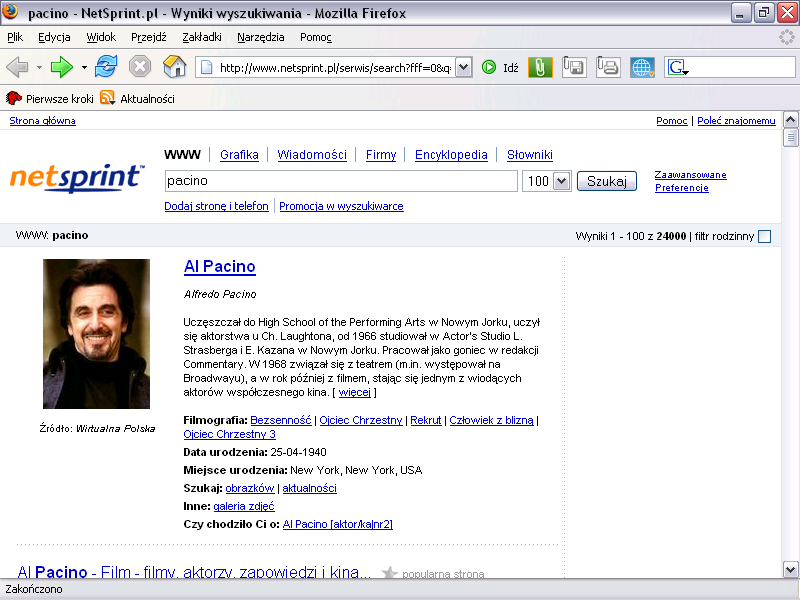Switch to the Słowniki search tab
This screenshot has height=600, width=800.
(530, 155)
